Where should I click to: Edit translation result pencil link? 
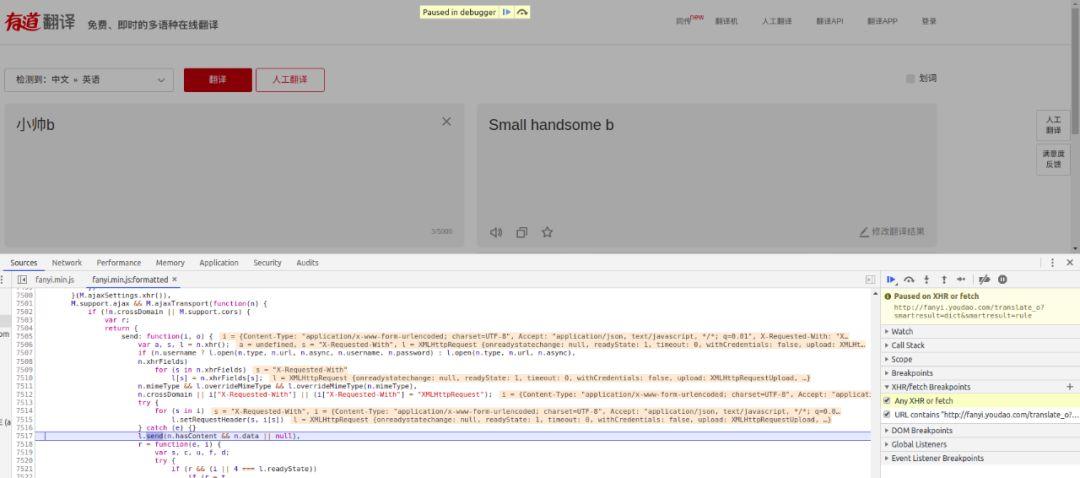tap(892, 232)
